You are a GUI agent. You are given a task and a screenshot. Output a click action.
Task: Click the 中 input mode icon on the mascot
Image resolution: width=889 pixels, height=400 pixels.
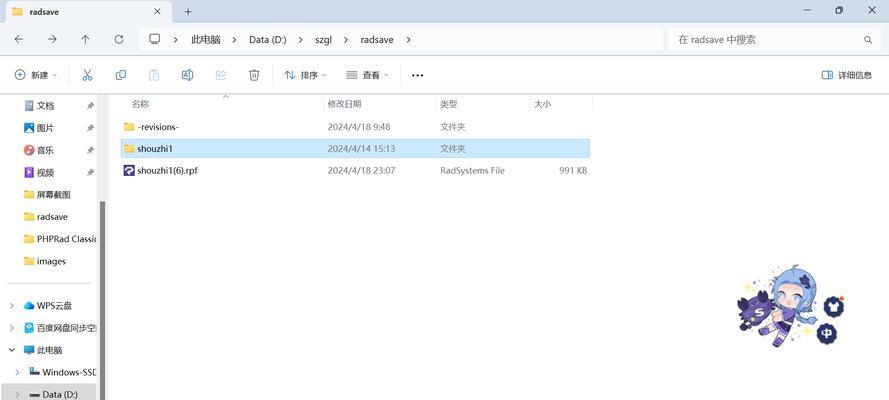(x=827, y=334)
